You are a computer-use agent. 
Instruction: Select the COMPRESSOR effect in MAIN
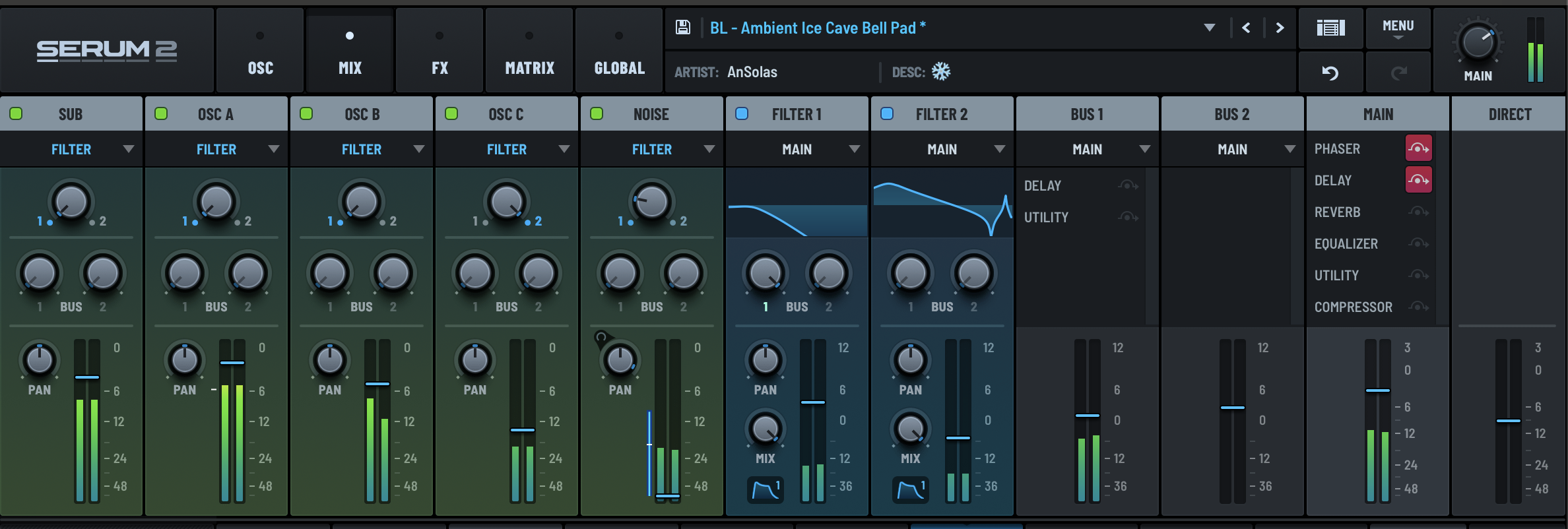coord(1353,307)
